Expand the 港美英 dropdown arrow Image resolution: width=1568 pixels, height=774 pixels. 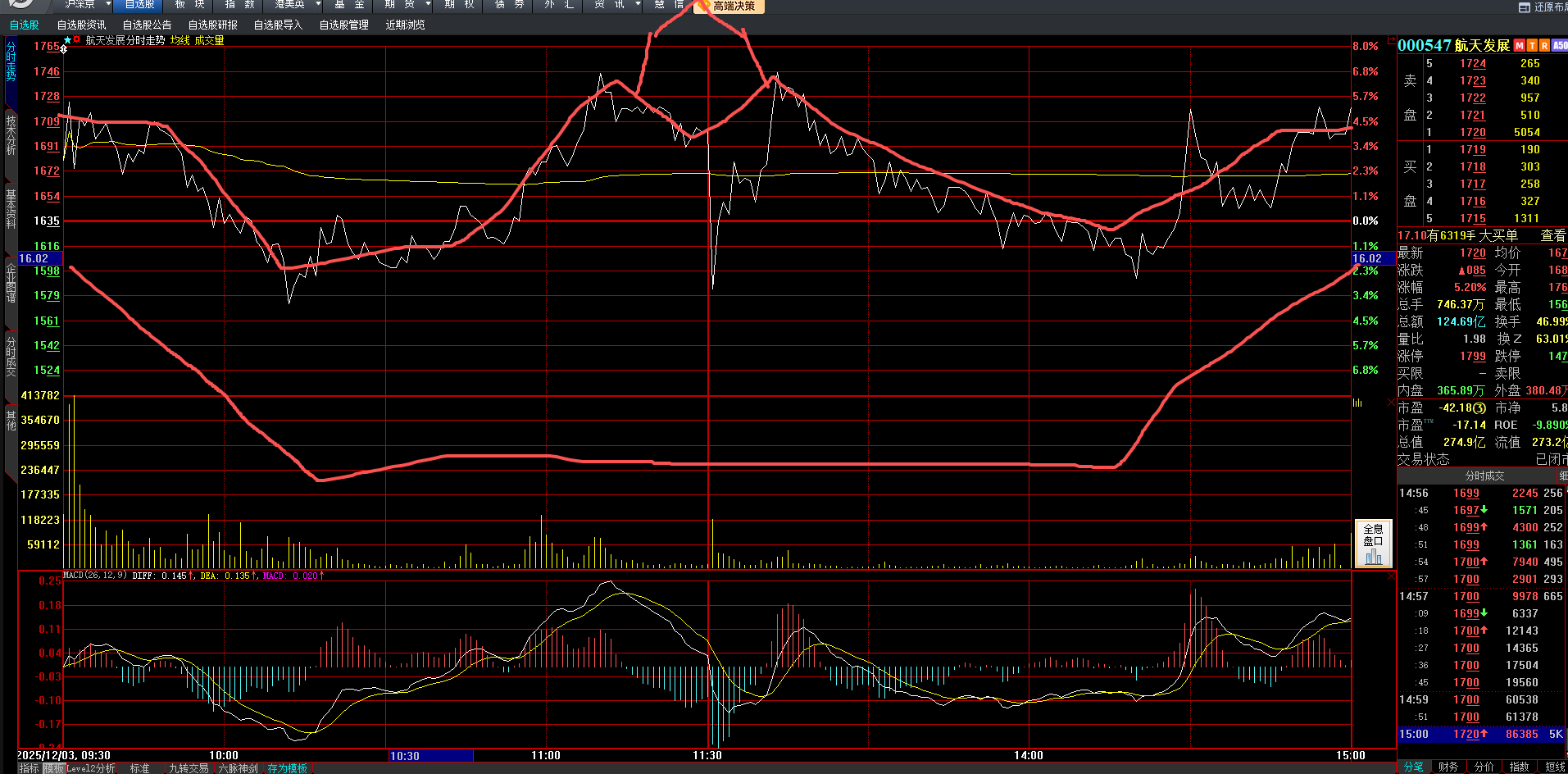pyautogui.click(x=318, y=5)
